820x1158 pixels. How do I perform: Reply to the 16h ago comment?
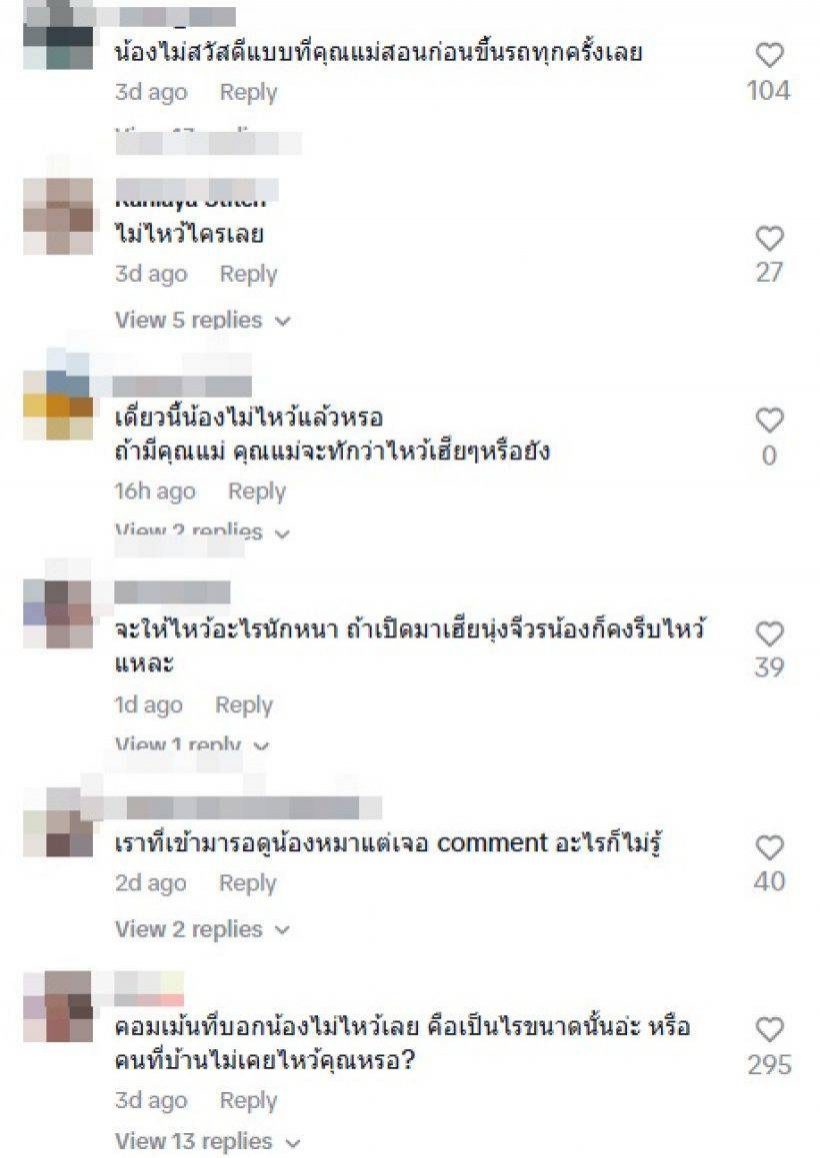tap(256, 491)
